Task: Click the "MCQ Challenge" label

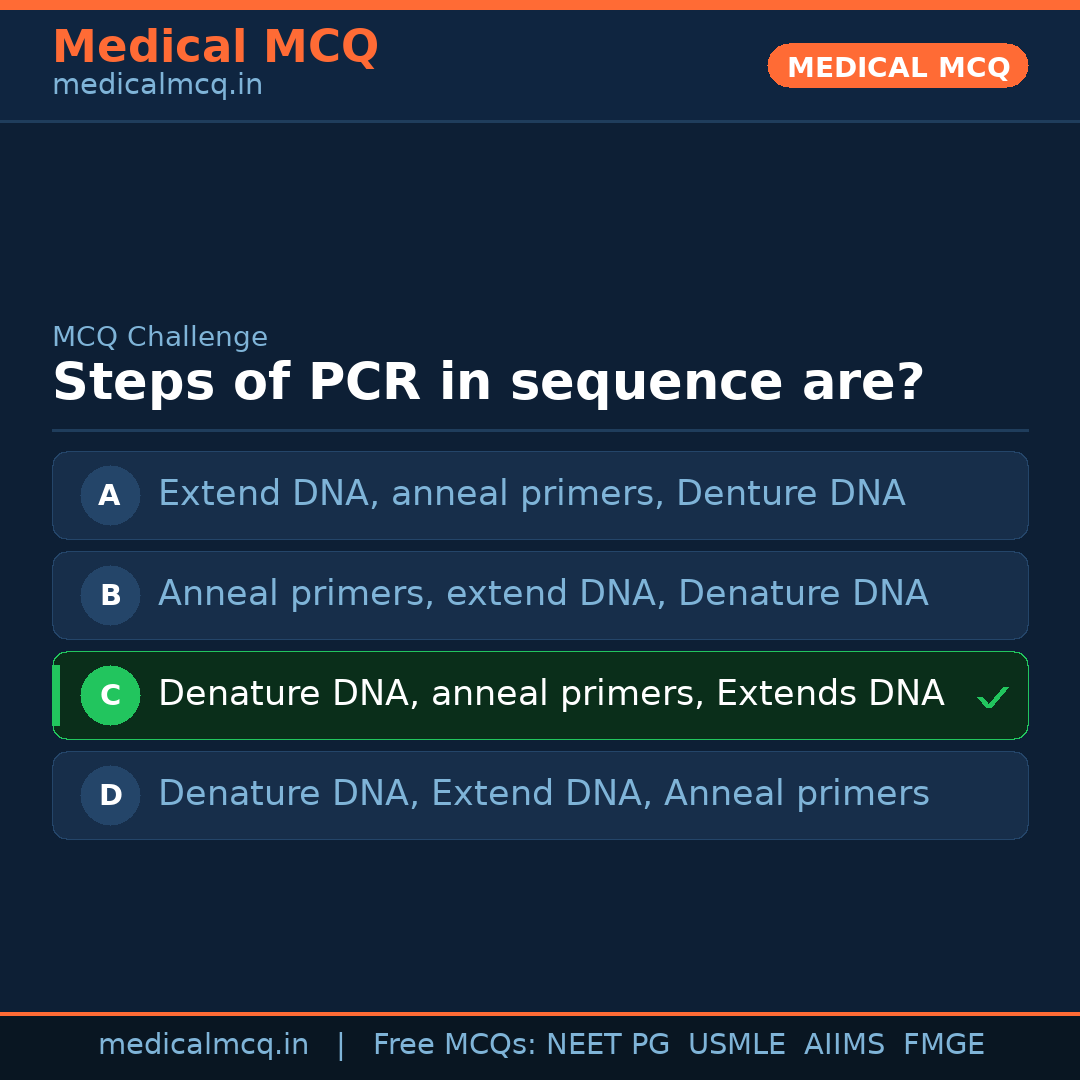Action: coord(160,337)
